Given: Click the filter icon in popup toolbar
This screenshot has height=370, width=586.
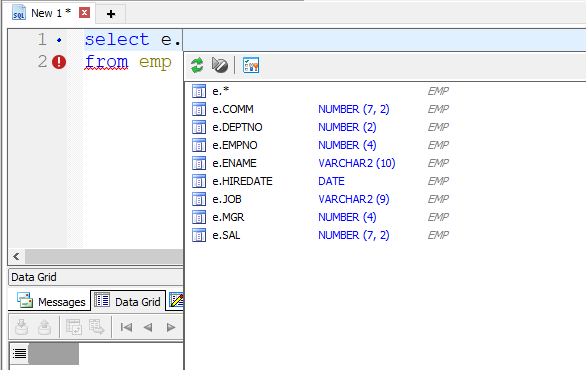Looking at the screenshot, I should tap(219, 65).
